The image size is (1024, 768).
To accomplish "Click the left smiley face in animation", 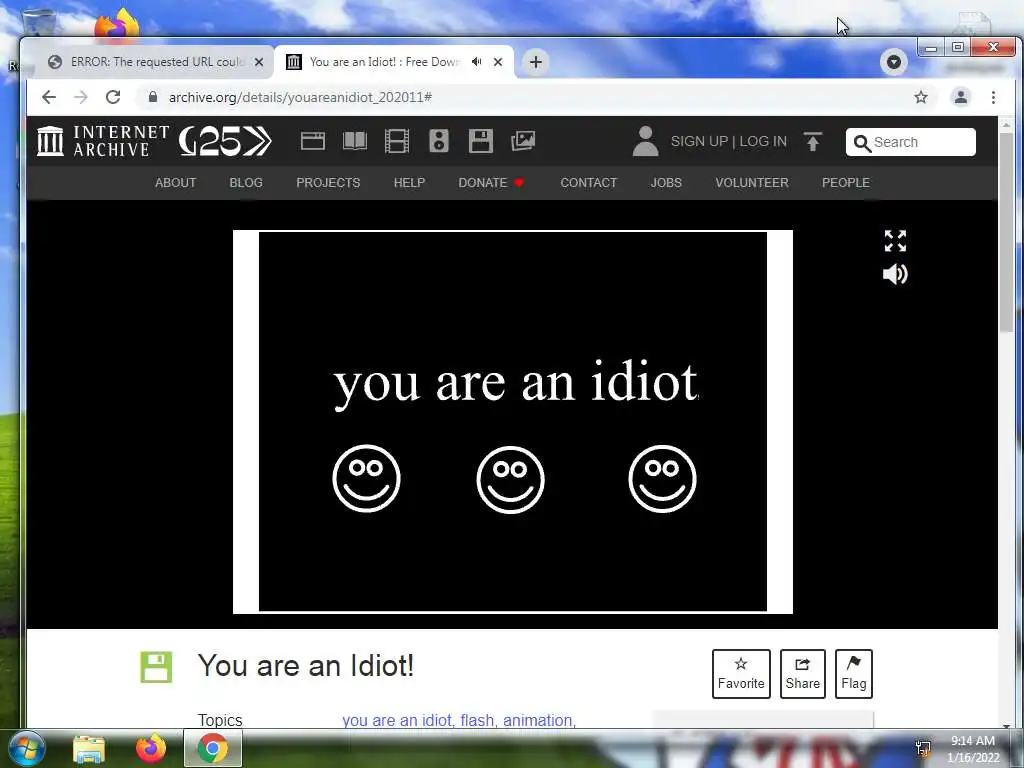I will pyautogui.click(x=366, y=479).
